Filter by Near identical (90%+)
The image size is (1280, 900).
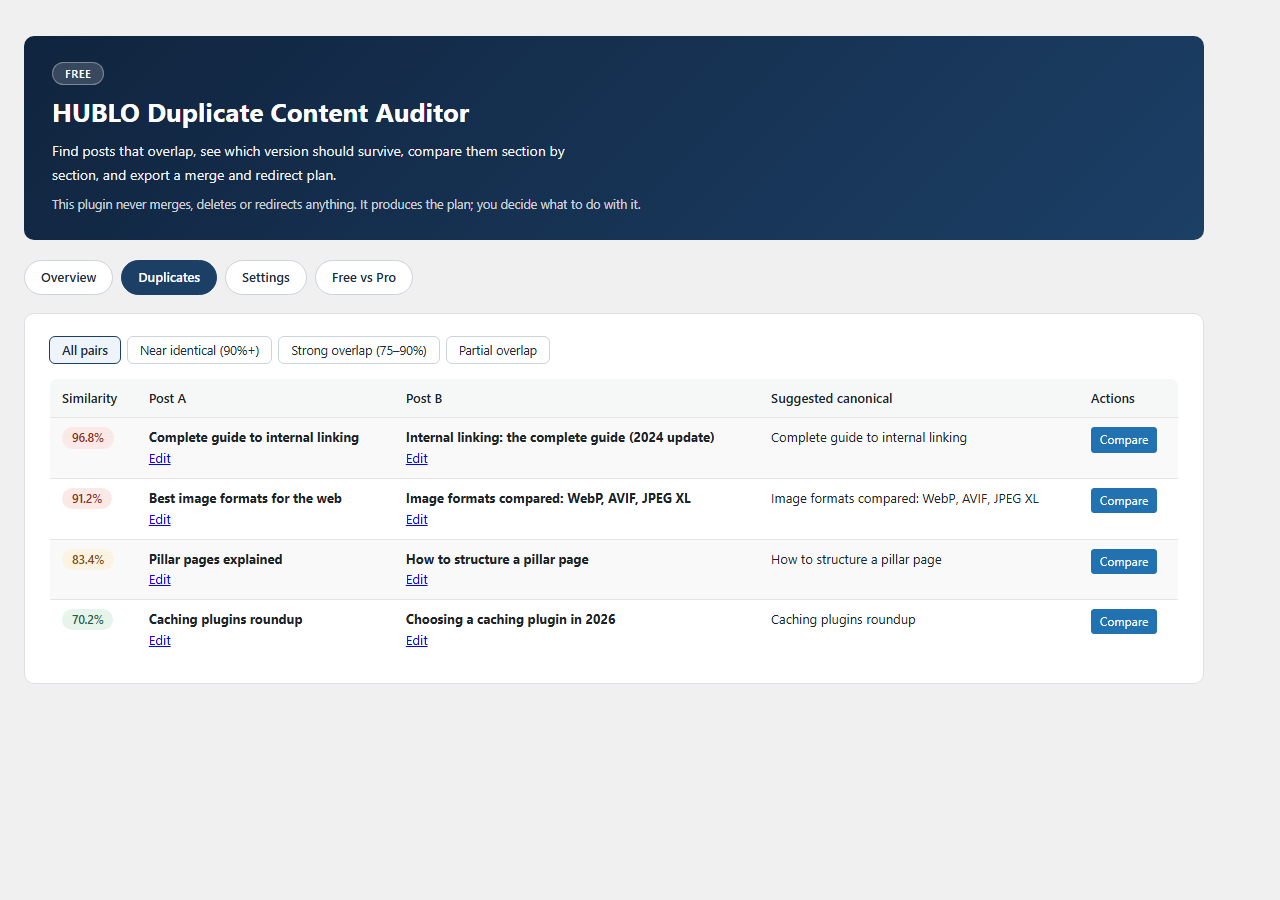[199, 350]
